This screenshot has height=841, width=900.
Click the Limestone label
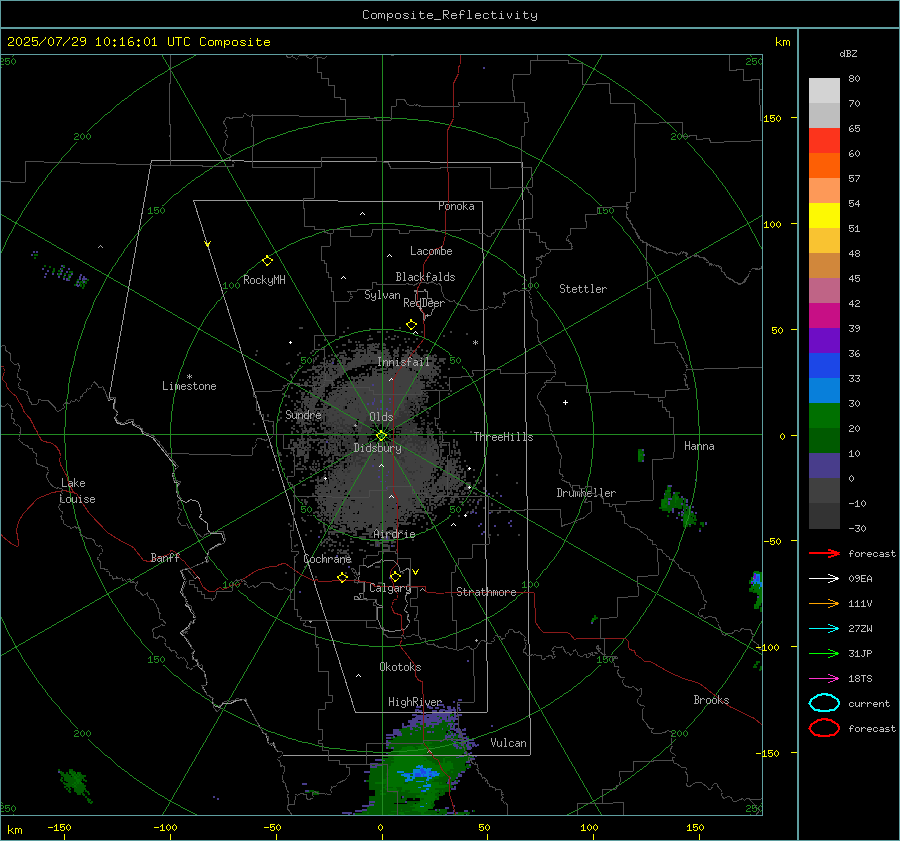189,386
